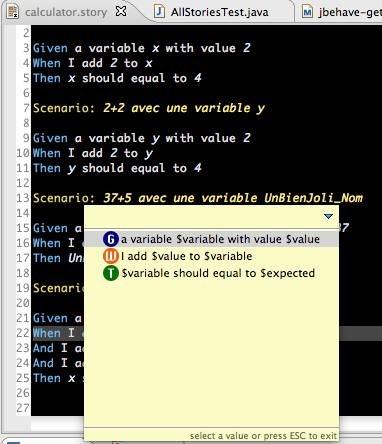
Task: Pick '$variable should equal to $expected' suggestion
Action: tap(218, 273)
